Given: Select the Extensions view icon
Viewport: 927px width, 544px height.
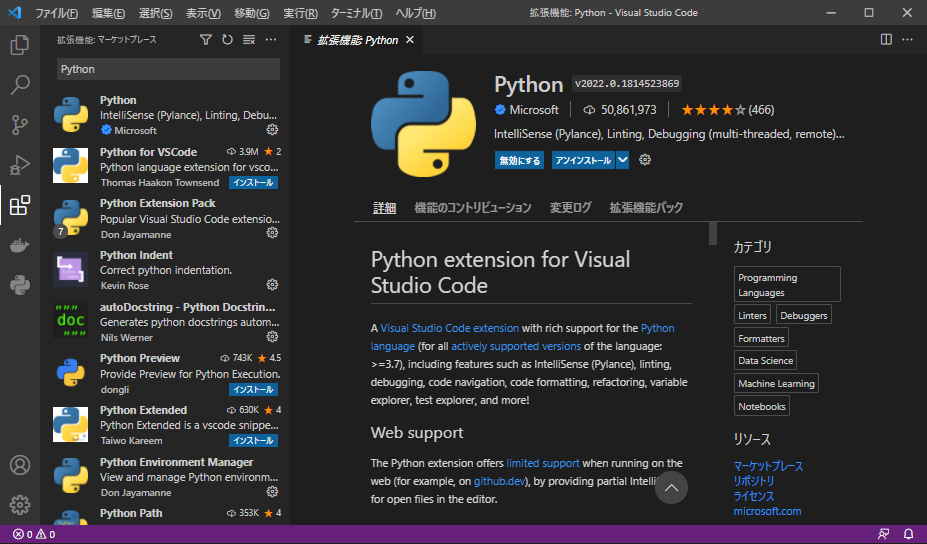Looking at the screenshot, I should coord(20,205).
